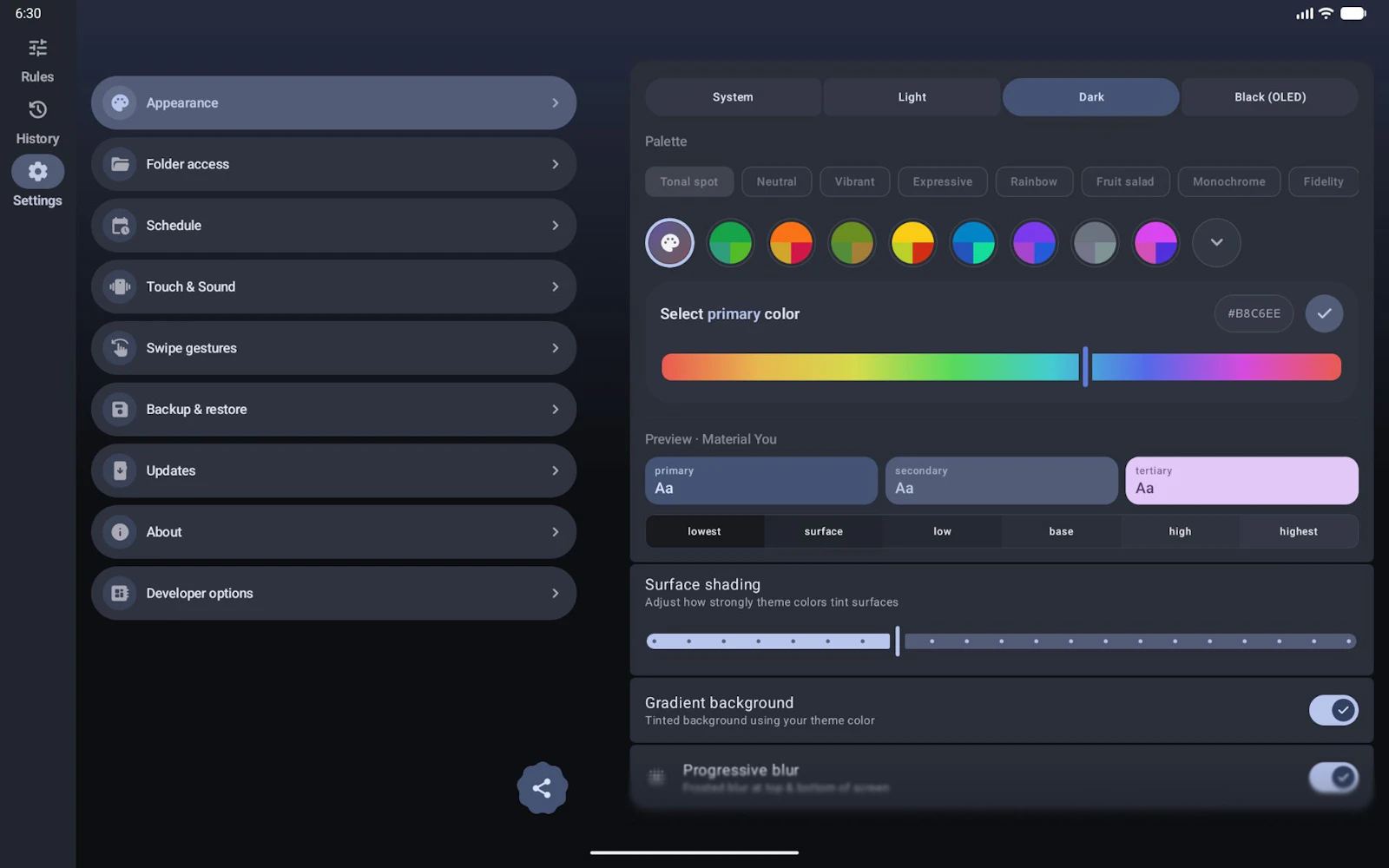The width and height of the screenshot is (1389, 868).
Task: Select the lowest surface level
Action: [705, 531]
